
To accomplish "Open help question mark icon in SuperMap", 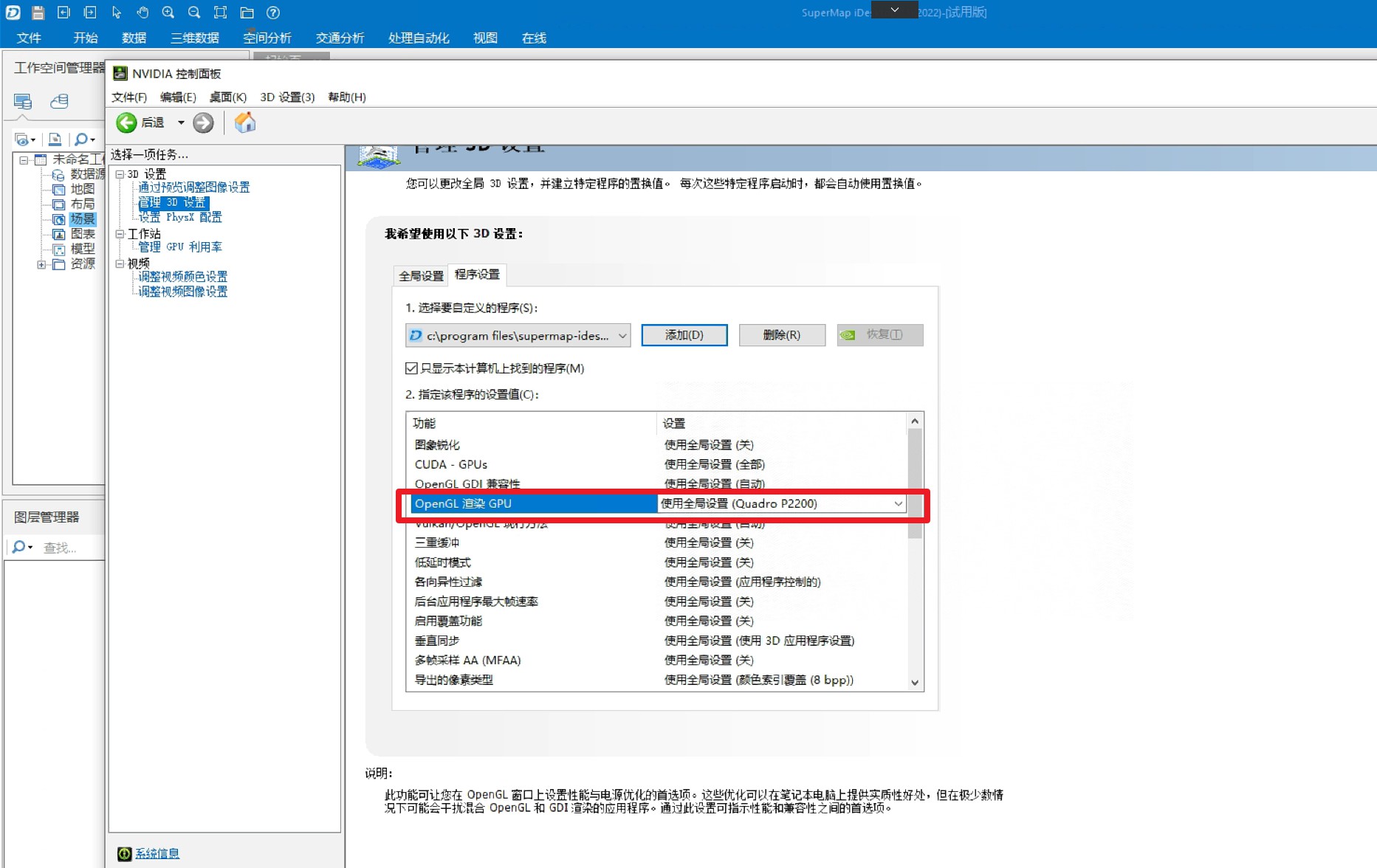I will [x=273, y=13].
